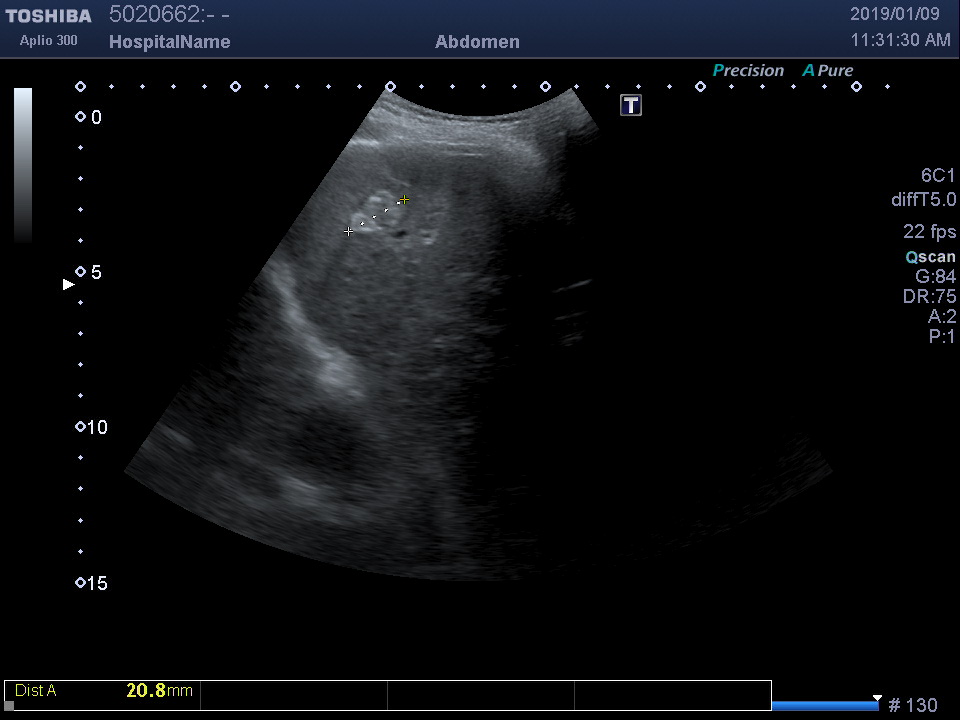Screen dimensions: 960x720
Task: Click the HospitalName text
Action: click(x=170, y=42)
